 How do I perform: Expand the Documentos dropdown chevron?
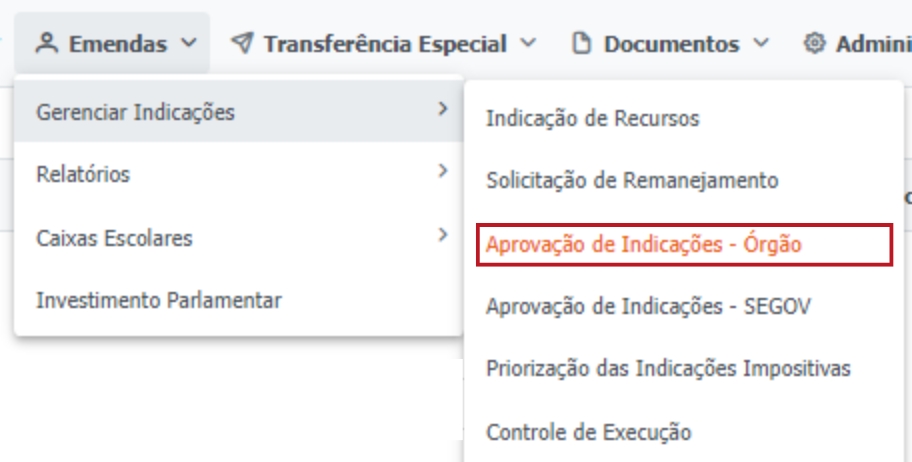pyautogui.click(x=761, y=44)
